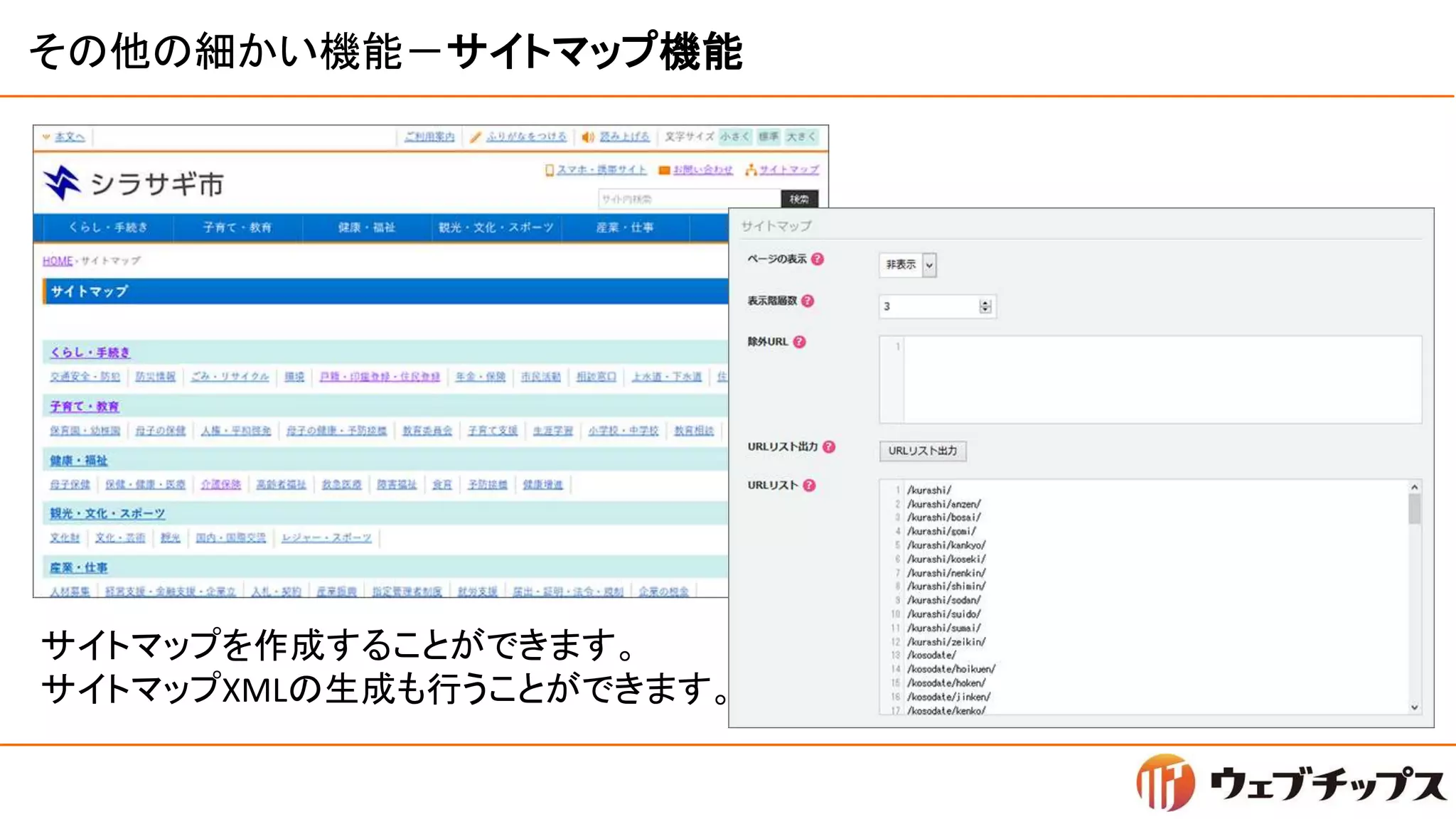Click the ふりがなをつける link
Screen dimensions: 1456x819
point(527,136)
